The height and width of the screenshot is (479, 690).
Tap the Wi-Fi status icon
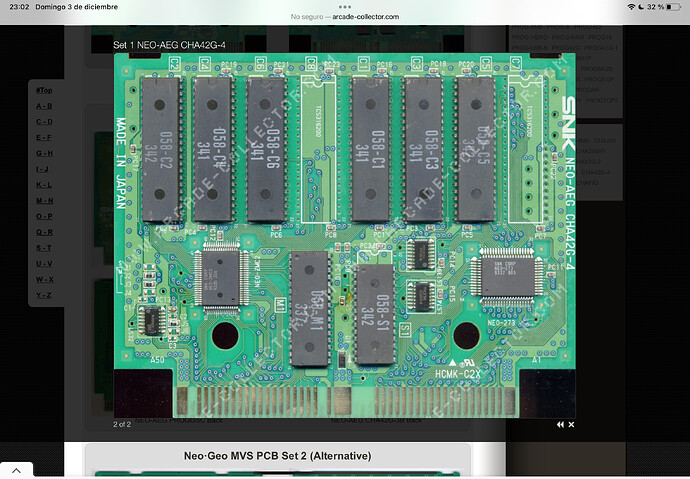coord(631,7)
